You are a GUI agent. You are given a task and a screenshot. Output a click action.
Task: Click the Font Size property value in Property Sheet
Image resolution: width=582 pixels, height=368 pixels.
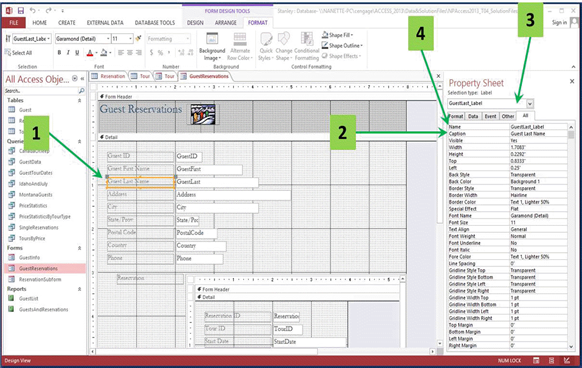click(x=538, y=222)
